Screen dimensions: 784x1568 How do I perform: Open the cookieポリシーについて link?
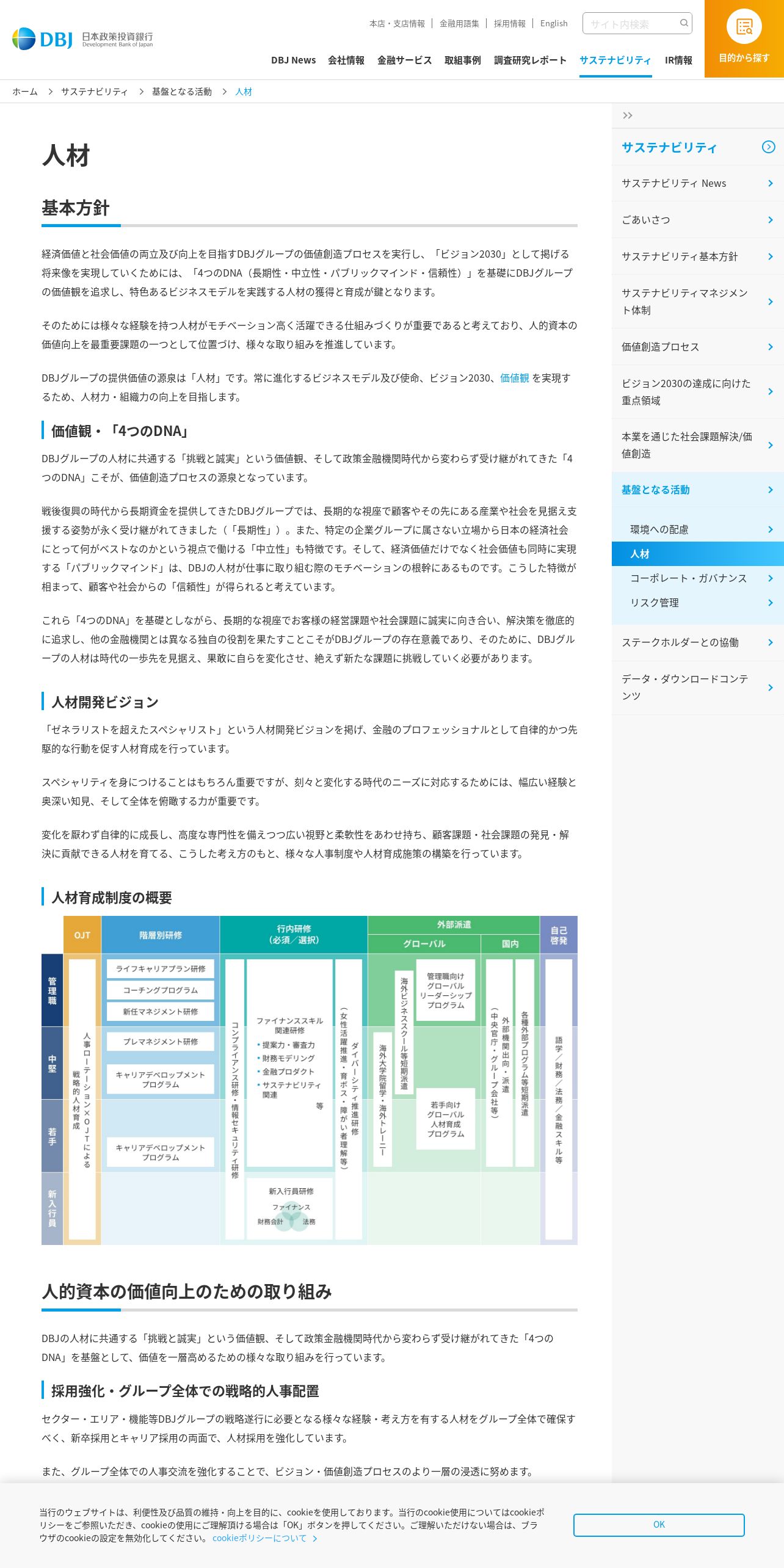pyautogui.click(x=264, y=1538)
